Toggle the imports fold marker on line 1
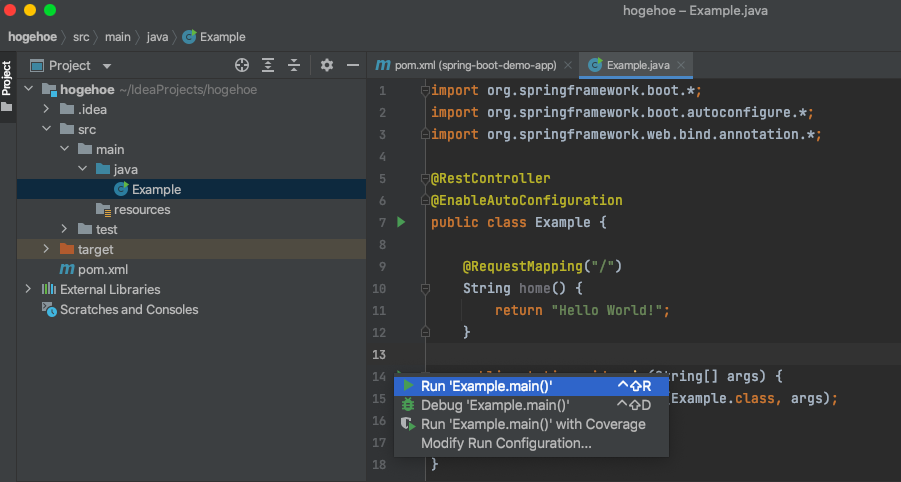The width and height of the screenshot is (901, 482). (425, 90)
